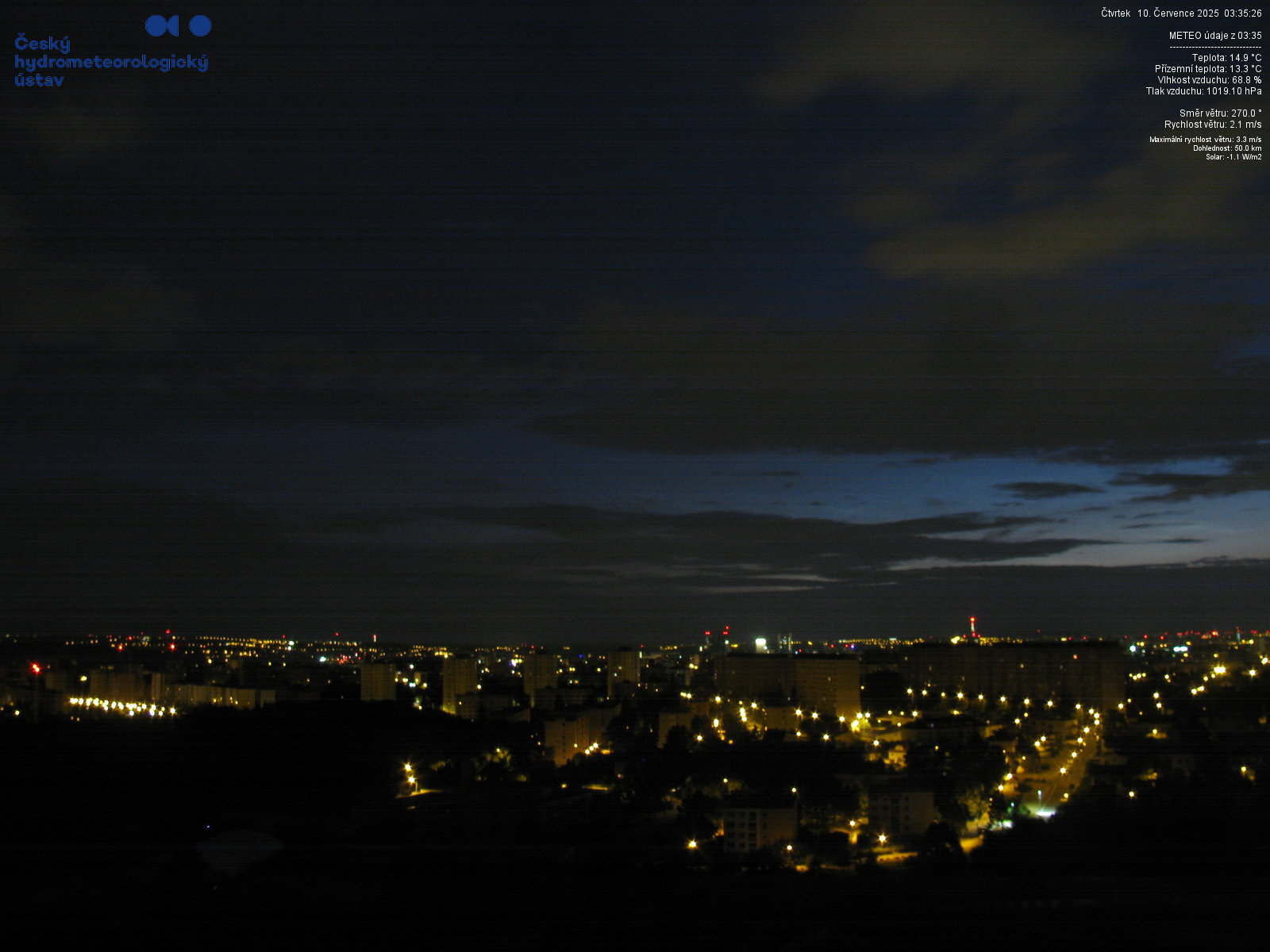Click the date 'Čtvrtek 10. Července 2025 03:35:26'
This screenshot has width=1270, height=952.
[x=1181, y=13]
